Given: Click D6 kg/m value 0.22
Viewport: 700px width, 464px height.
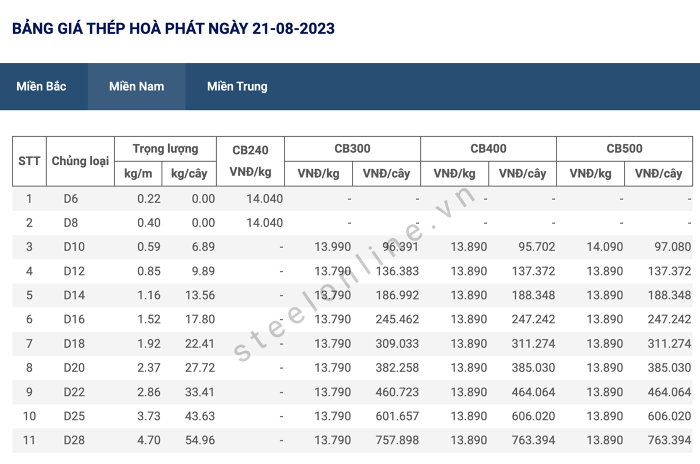Looking at the screenshot, I should 149,199.
